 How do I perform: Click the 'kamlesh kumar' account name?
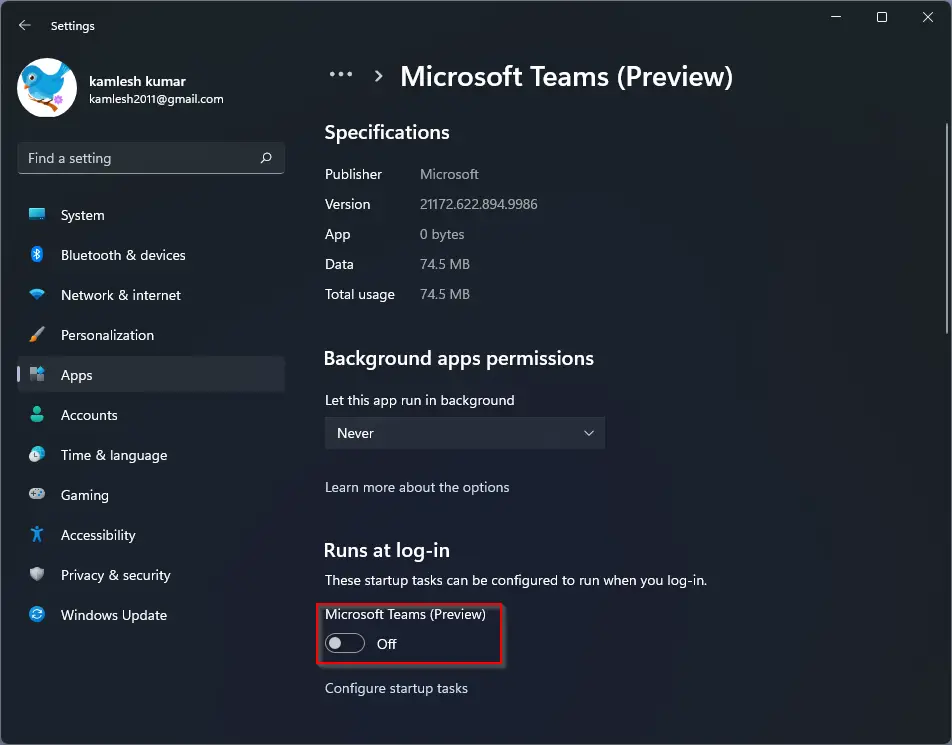pyautogui.click(x=137, y=81)
